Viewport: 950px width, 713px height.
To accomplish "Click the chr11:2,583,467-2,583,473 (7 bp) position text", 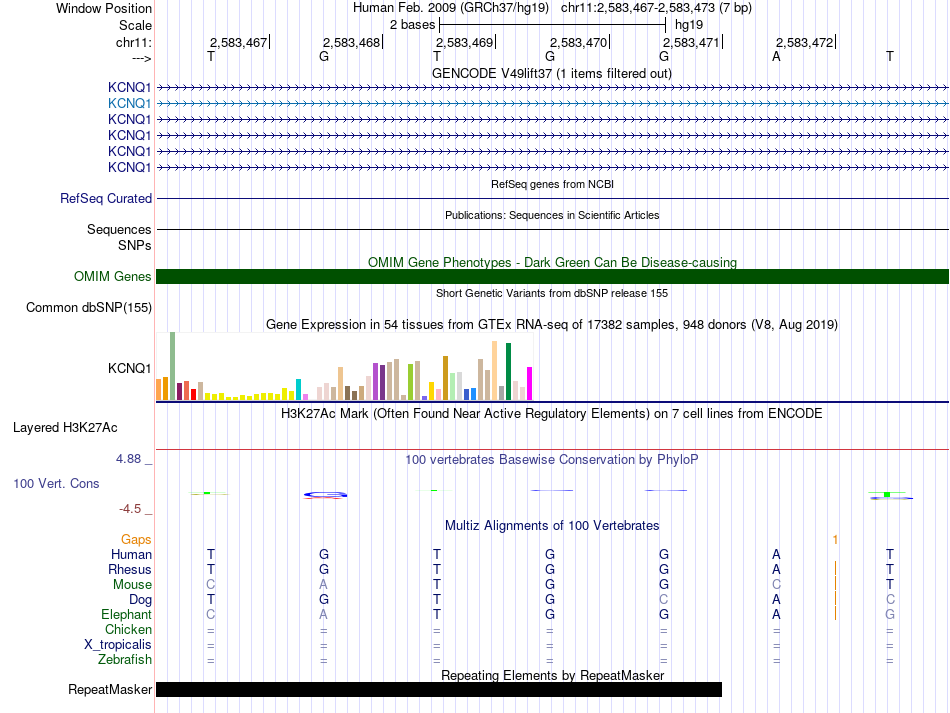I will click(x=656, y=8).
